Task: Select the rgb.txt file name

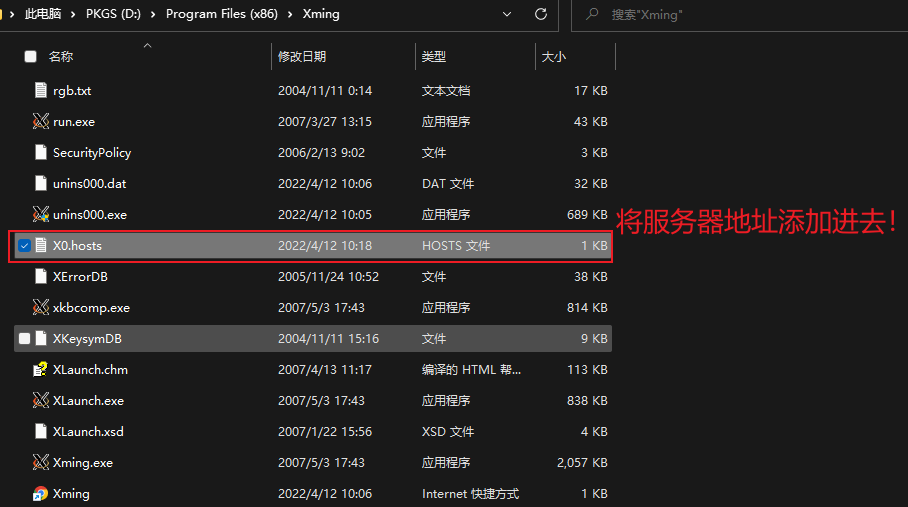Action: coord(72,90)
